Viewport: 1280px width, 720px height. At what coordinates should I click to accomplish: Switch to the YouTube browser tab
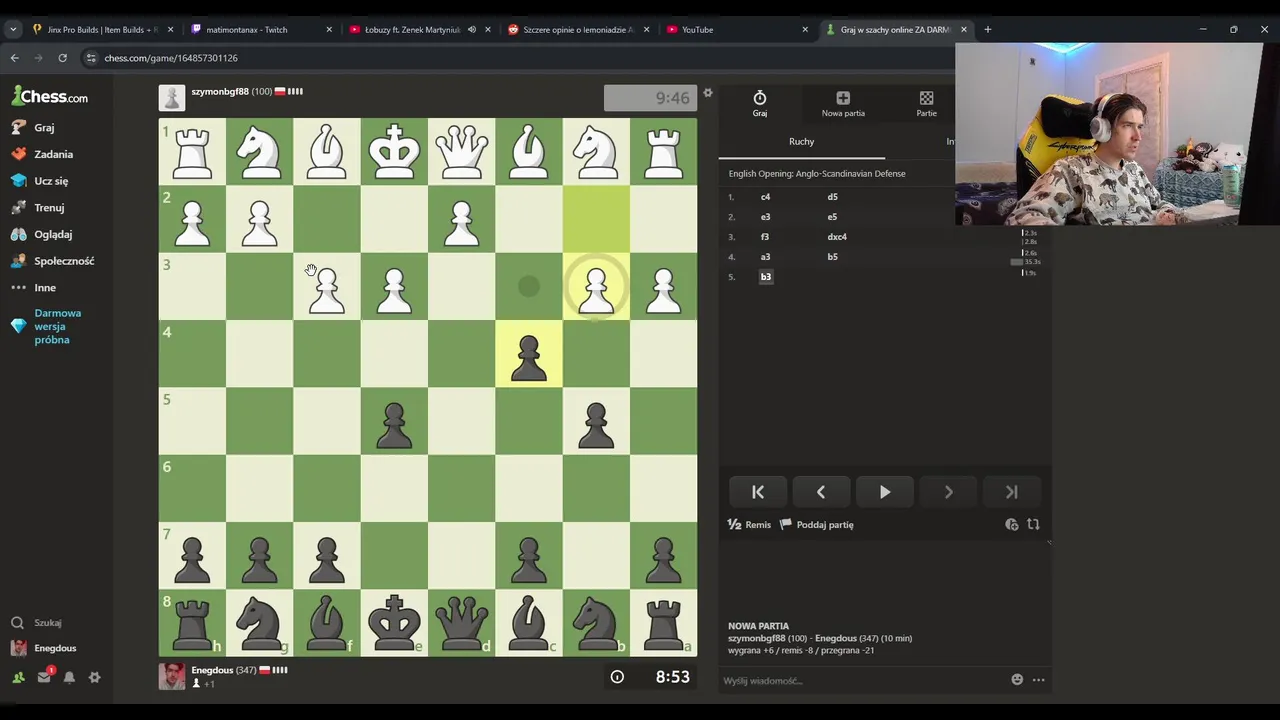pos(737,30)
